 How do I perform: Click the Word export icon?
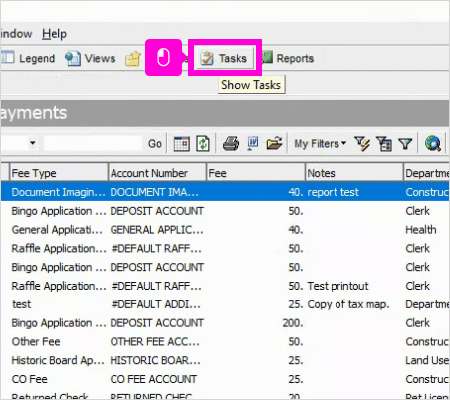pos(253,144)
